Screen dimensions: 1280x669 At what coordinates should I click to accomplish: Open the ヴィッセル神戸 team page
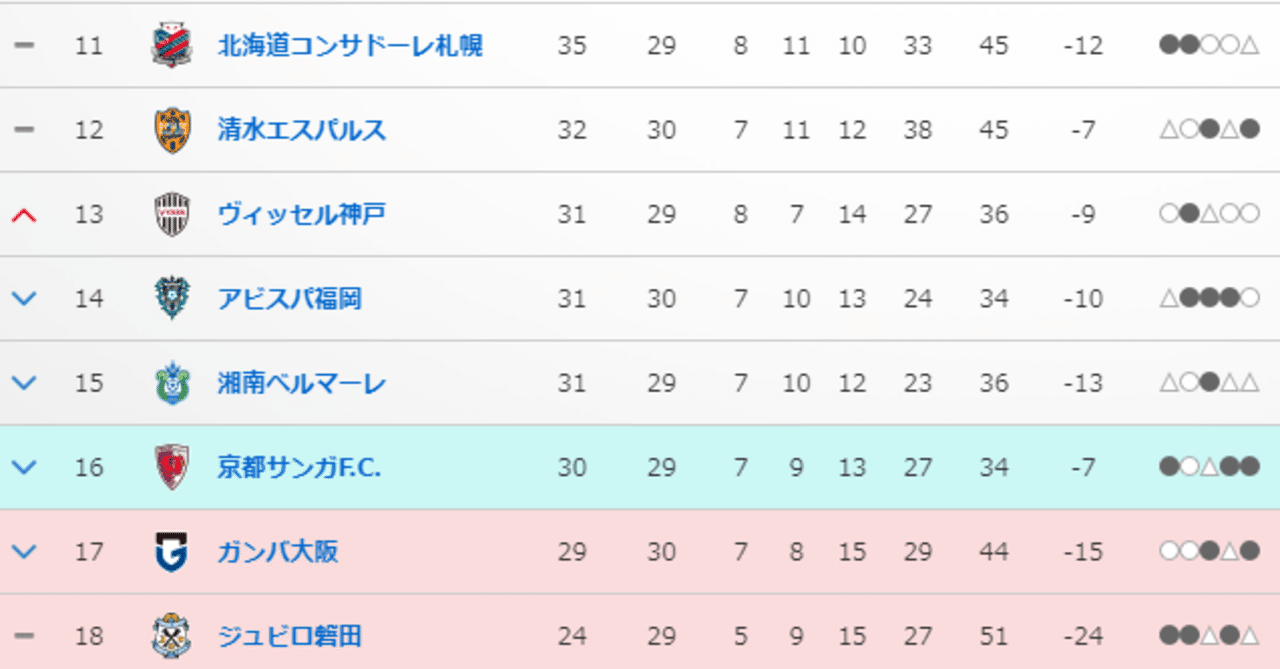[302, 213]
